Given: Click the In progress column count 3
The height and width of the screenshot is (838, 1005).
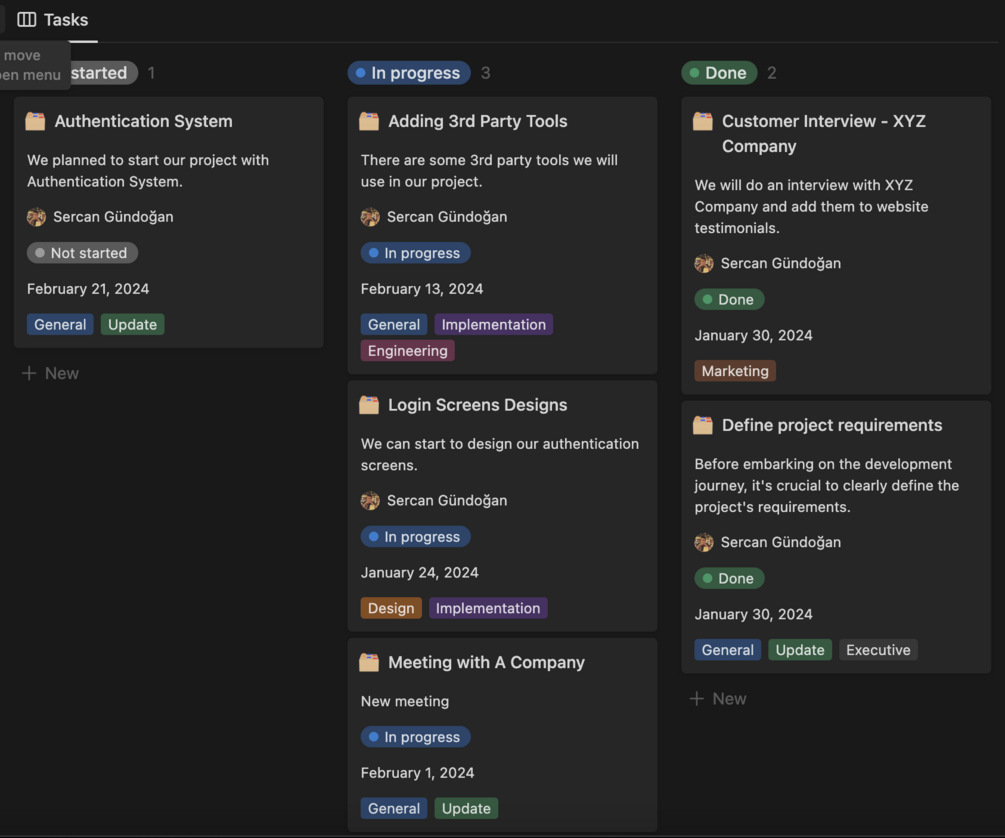Looking at the screenshot, I should [x=485, y=73].
